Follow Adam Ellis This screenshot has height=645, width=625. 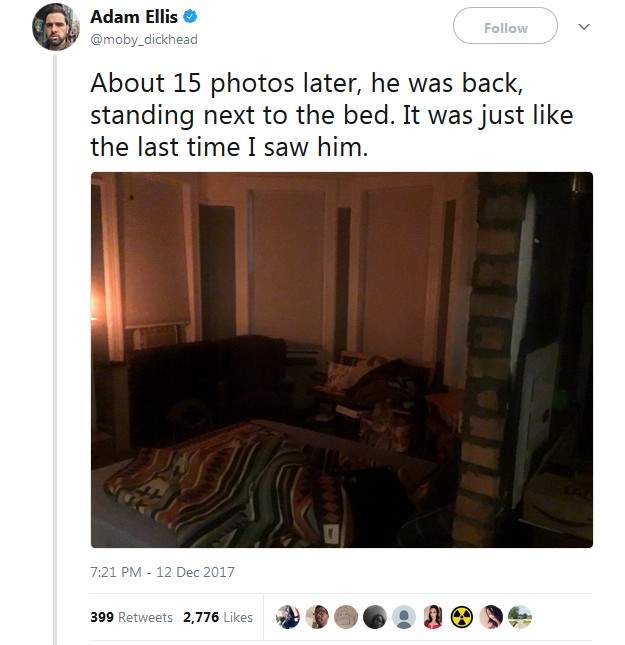(505, 26)
